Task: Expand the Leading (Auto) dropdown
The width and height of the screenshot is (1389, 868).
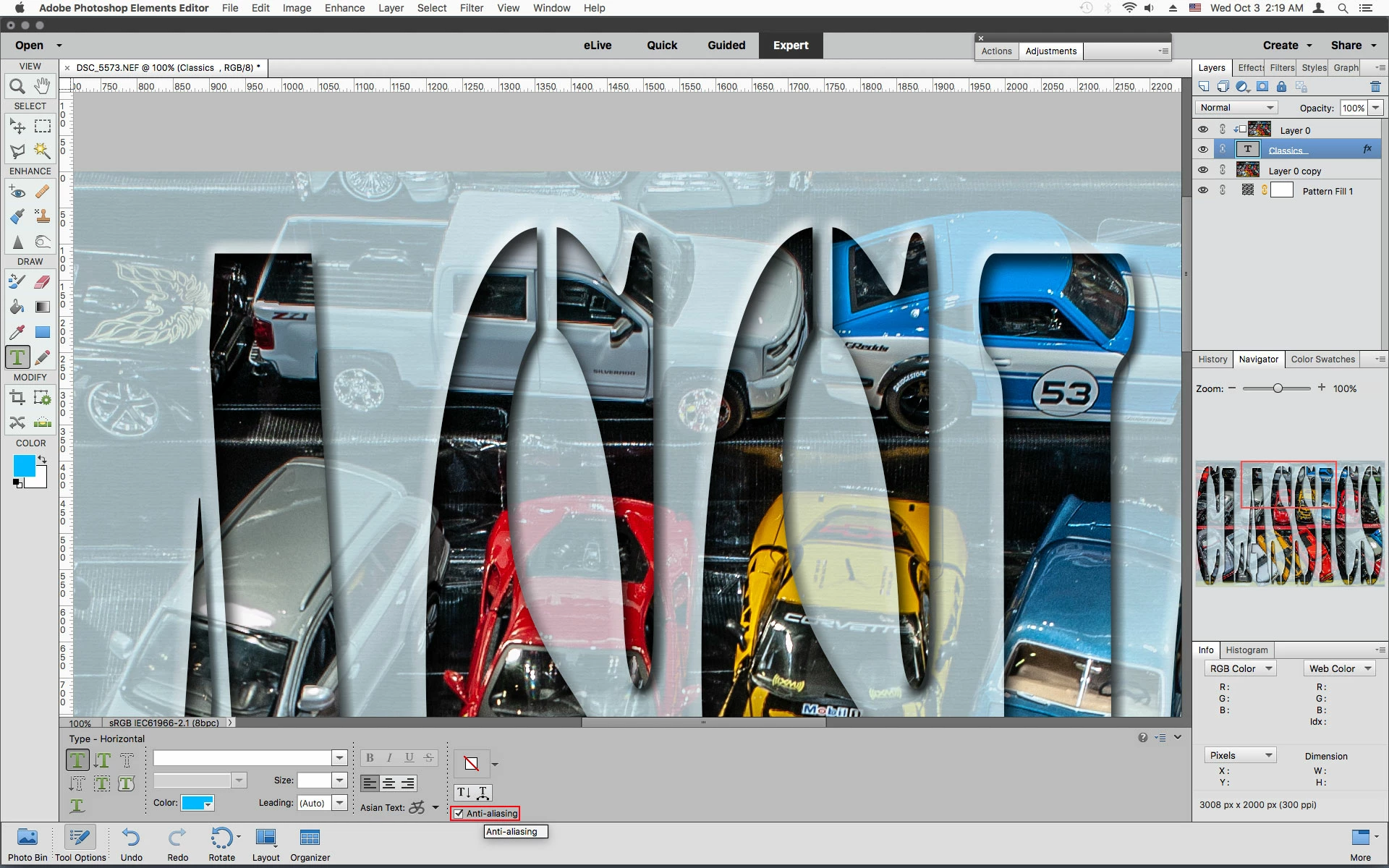Action: tap(339, 803)
